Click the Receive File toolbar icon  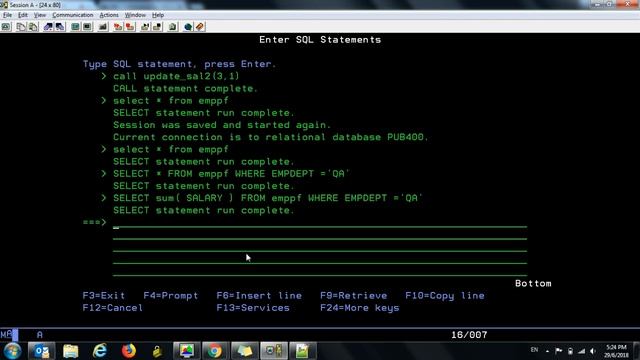(x=60, y=27)
